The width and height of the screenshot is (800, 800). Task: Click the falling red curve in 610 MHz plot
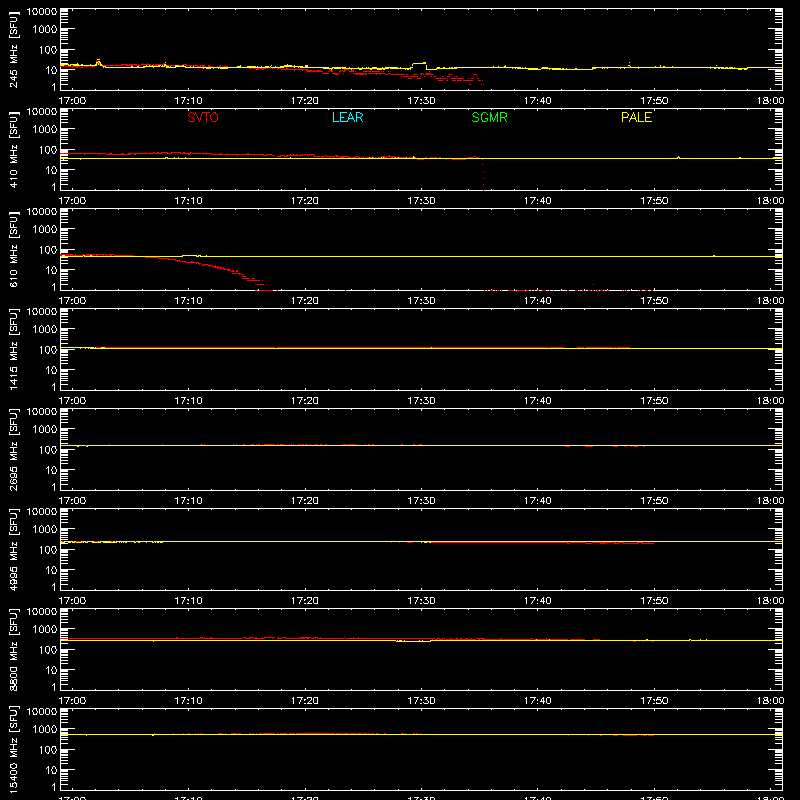209,271
